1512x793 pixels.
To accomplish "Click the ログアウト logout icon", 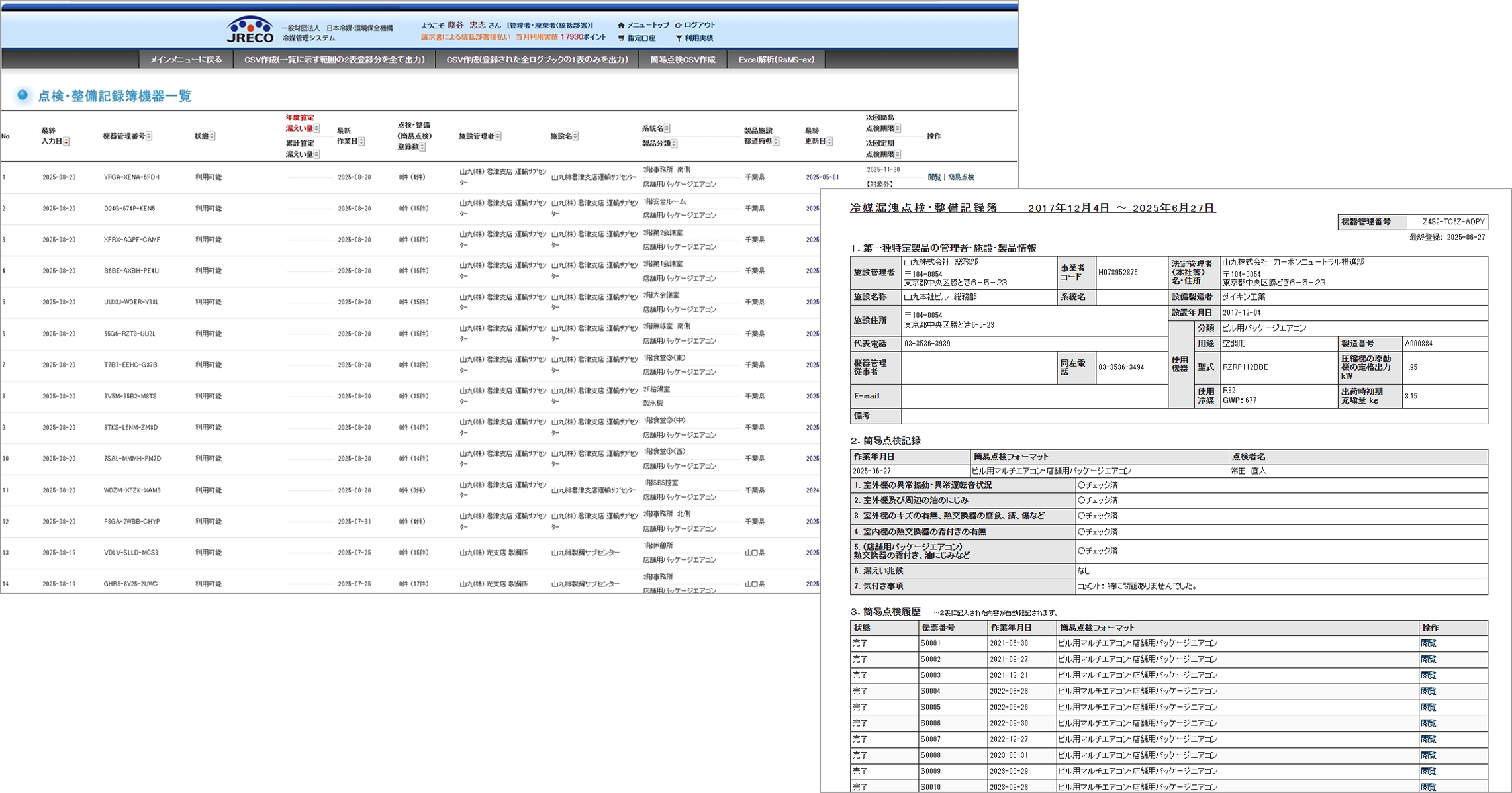I will pyautogui.click(x=678, y=25).
